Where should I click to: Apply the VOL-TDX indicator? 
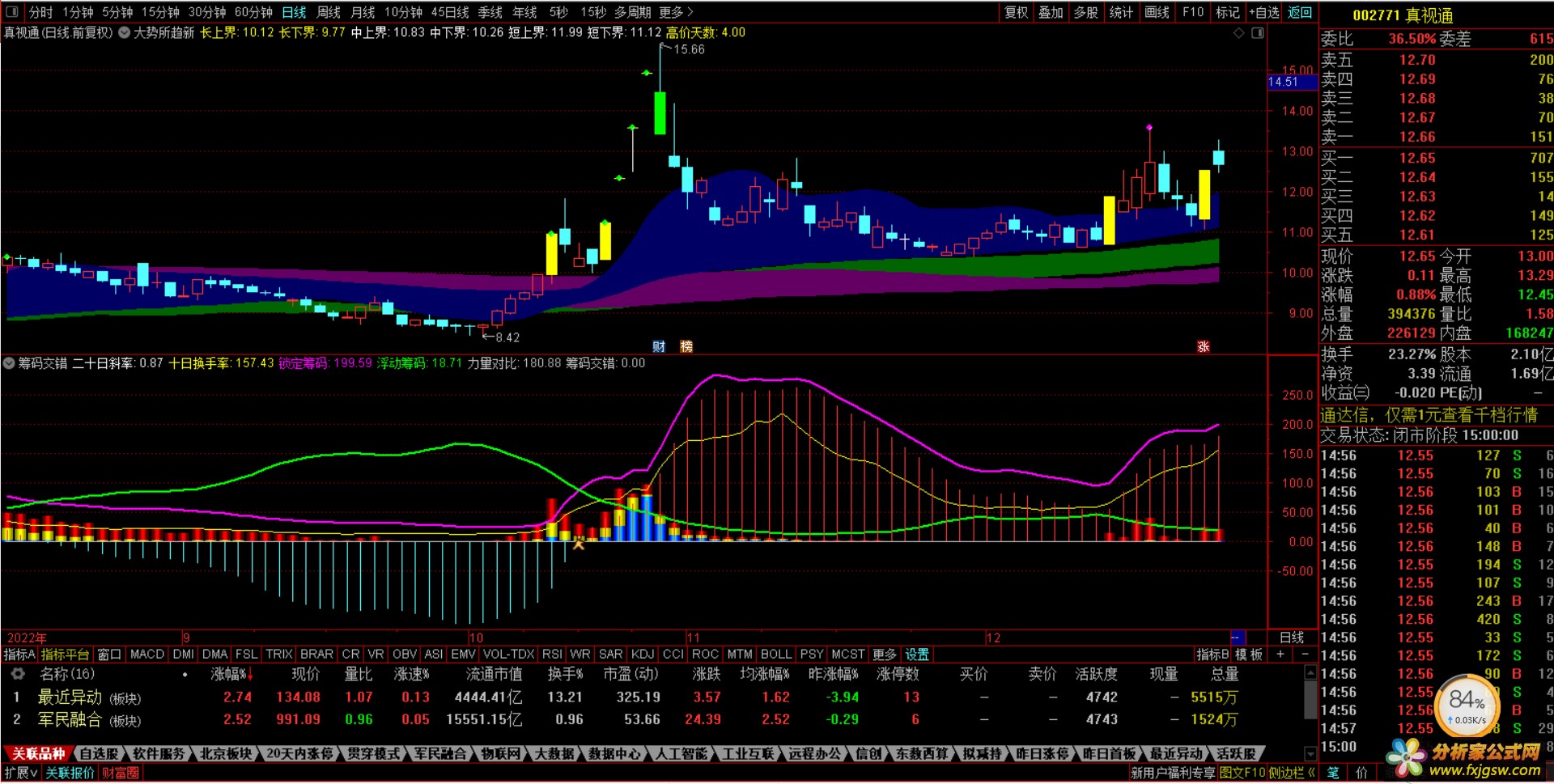click(508, 654)
